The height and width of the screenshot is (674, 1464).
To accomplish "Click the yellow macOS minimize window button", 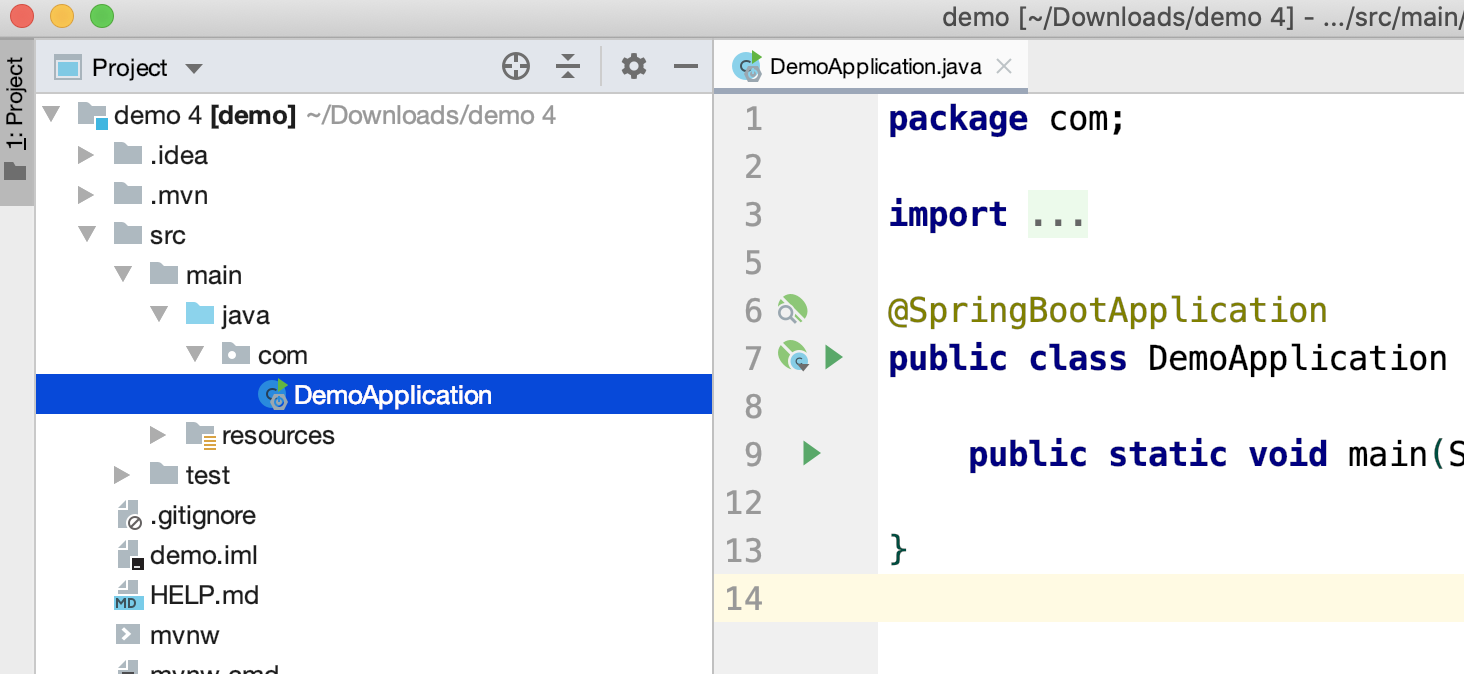I will click(61, 16).
